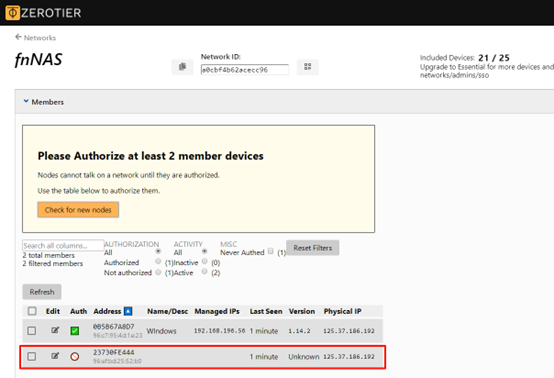The image size is (554, 378).
Task: Focus the Network ID field
Action: click(244, 70)
